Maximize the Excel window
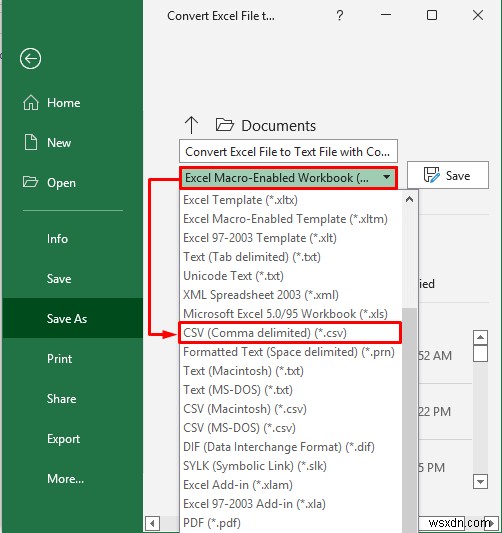This screenshot has height=533, width=502. click(432, 15)
